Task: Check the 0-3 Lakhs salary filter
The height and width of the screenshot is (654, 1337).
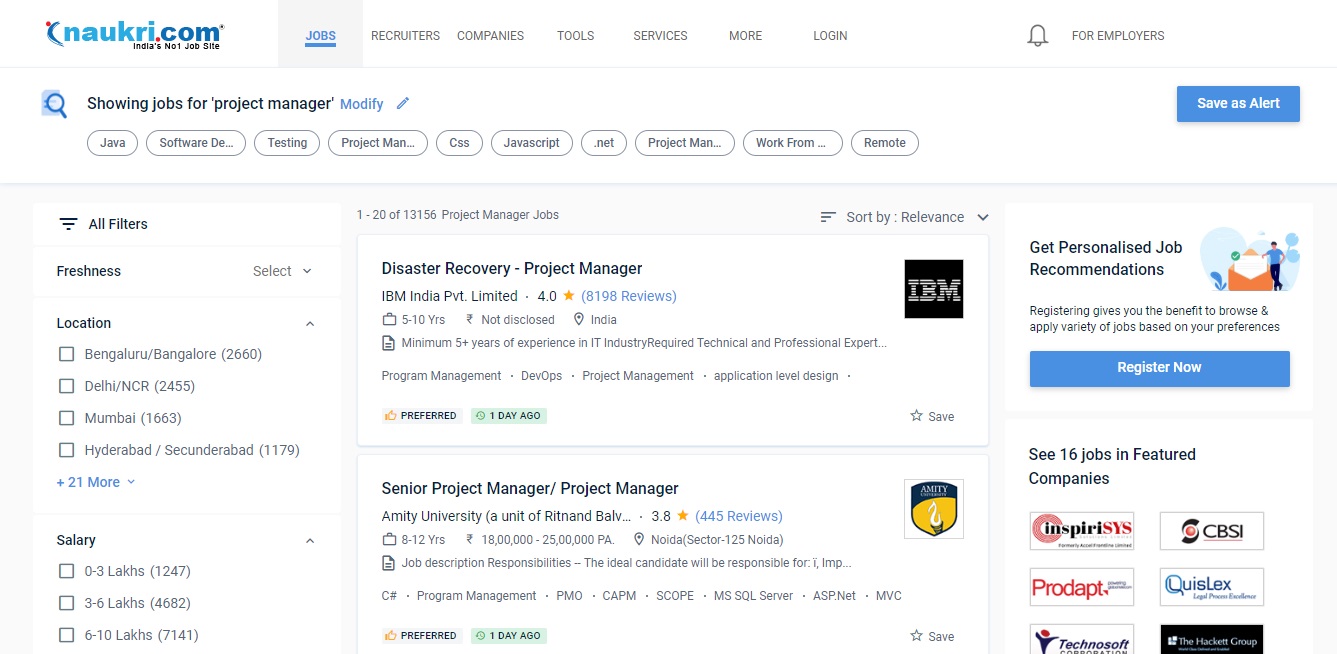Action: point(67,571)
